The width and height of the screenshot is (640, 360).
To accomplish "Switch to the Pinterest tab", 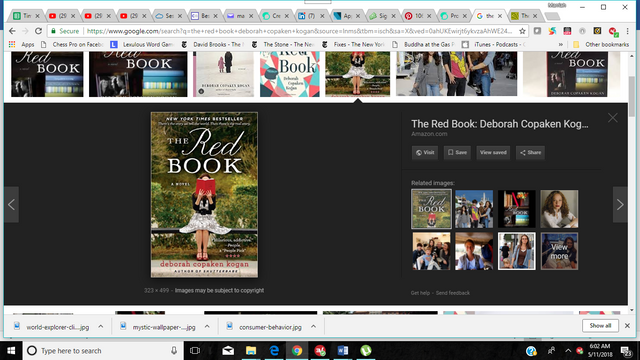I will tap(418, 16).
